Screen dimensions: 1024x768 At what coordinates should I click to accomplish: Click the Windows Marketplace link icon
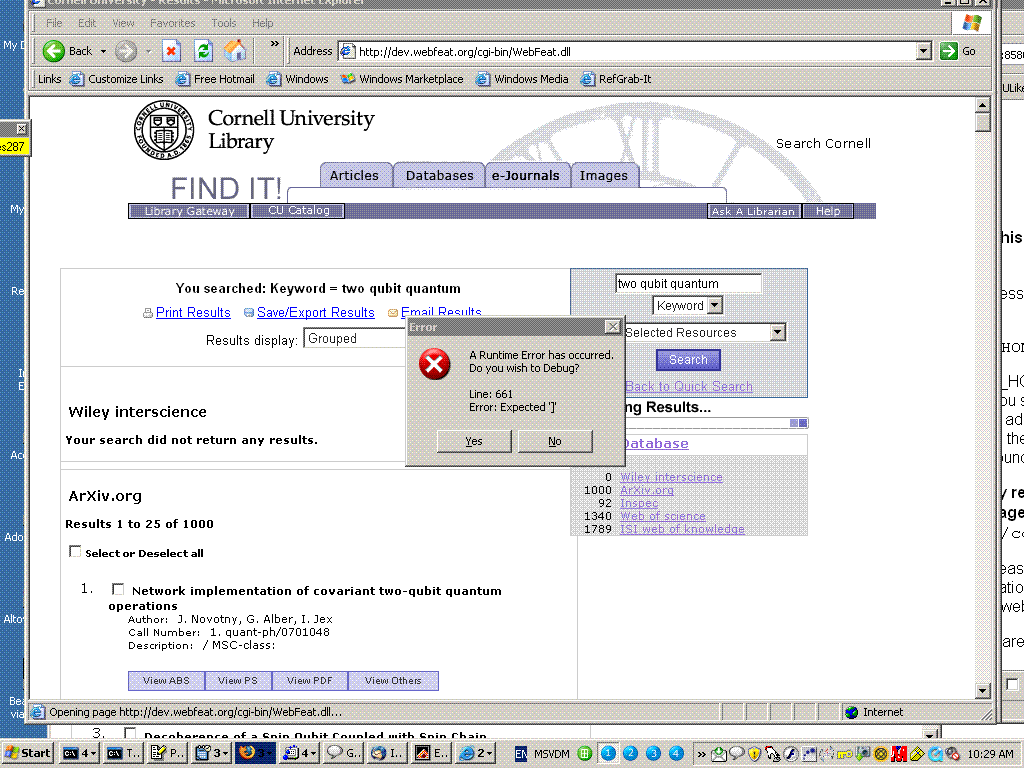point(347,79)
